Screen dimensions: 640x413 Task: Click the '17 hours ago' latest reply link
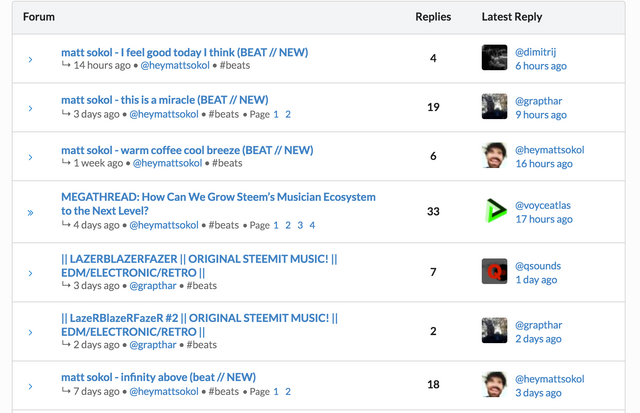coord(543,219)
